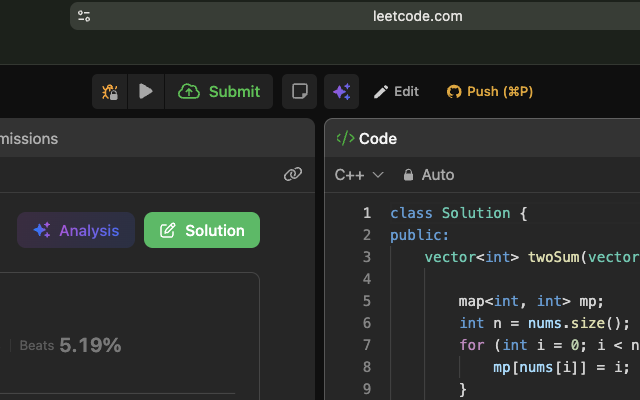Click the green Solution button
Viewport: 640px width, 400px height.
tap(202, 230)
